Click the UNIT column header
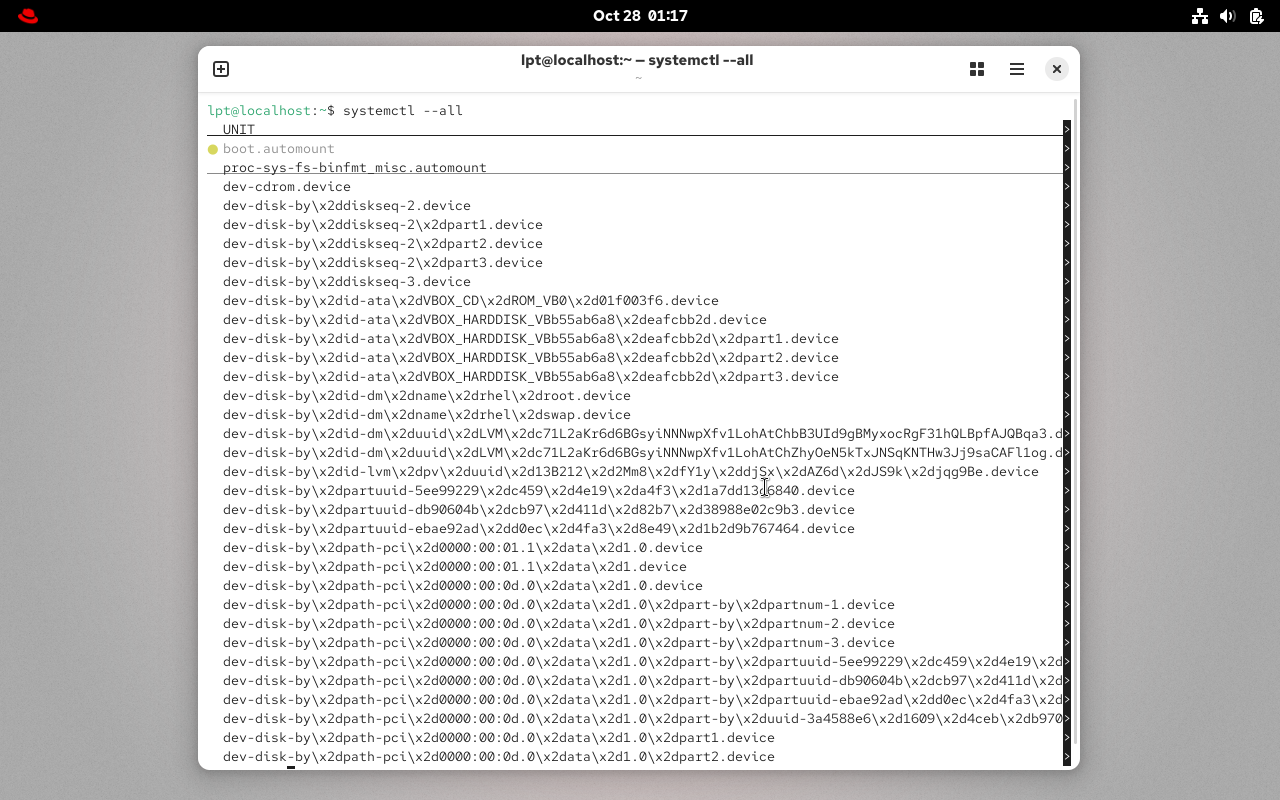The height and width of the screenshot is (800, 1280). (239, 129)
